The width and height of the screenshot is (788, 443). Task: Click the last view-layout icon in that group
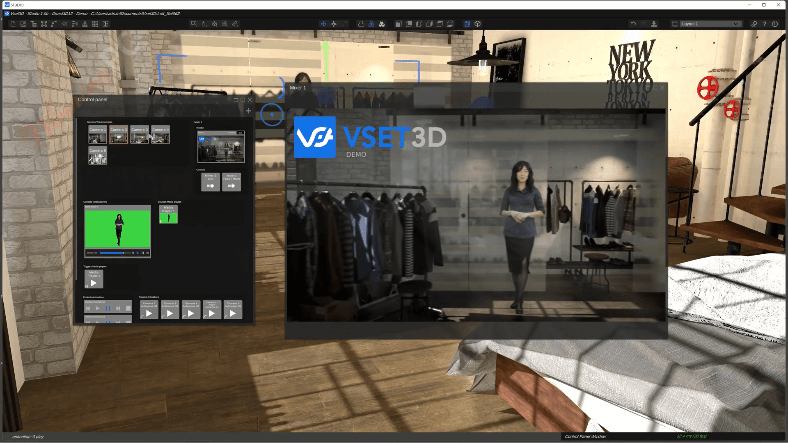(x=450, y=24)
